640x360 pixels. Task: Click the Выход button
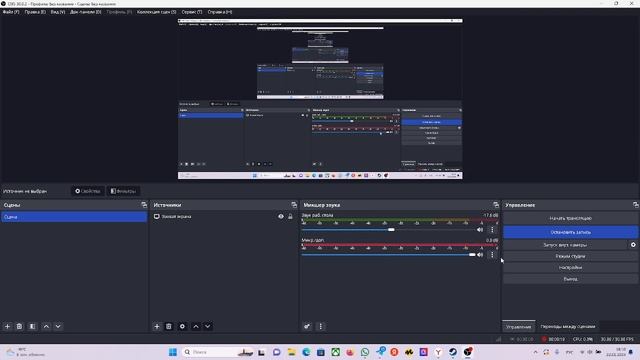point(570,279)
